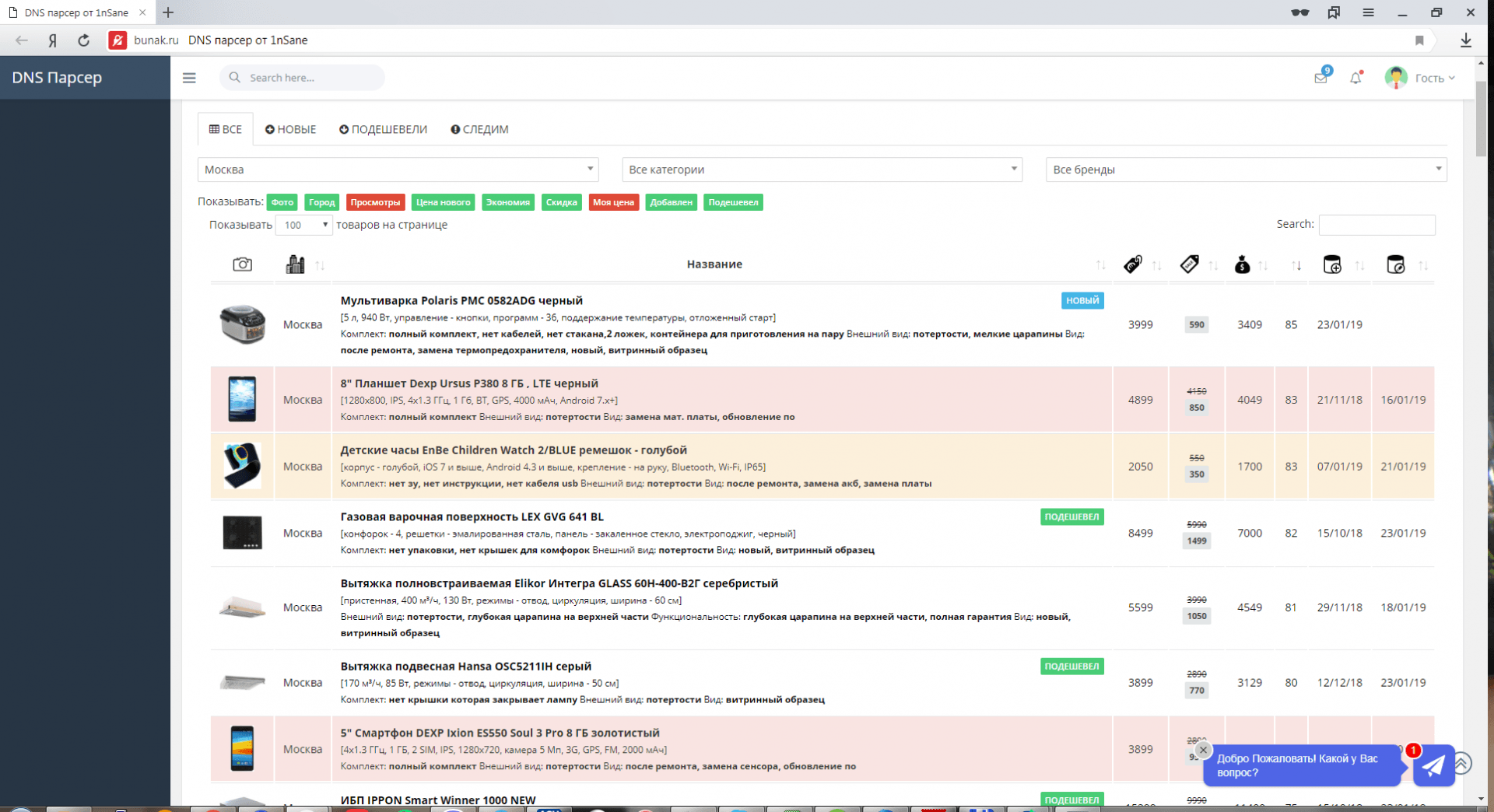Open Детские часы EnBe Children Watch listing

click(x=514, y=450)
